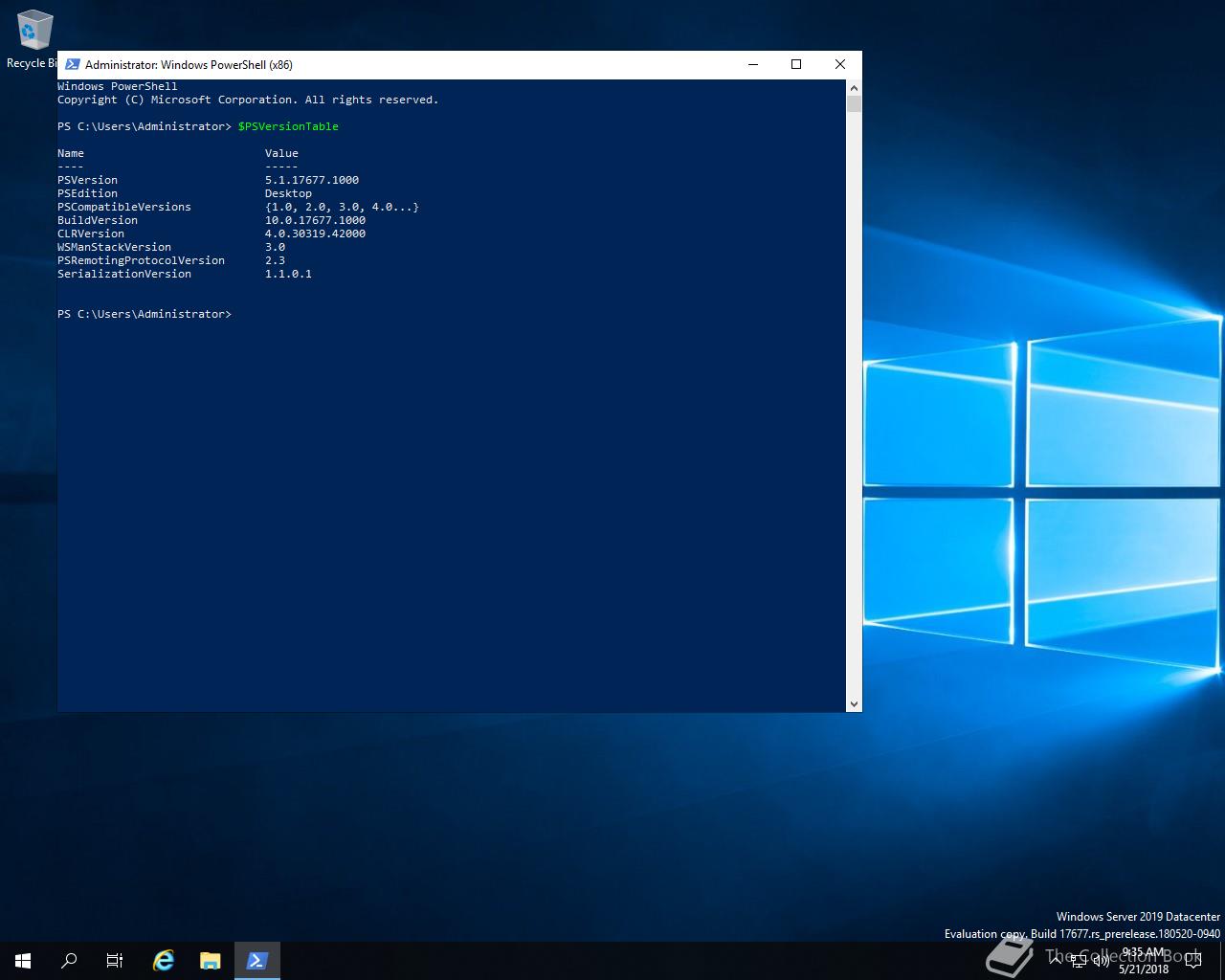This screenshot has height=980, width=1225.
Task: Open the Windows Start menu
Action: click(23, 961)
